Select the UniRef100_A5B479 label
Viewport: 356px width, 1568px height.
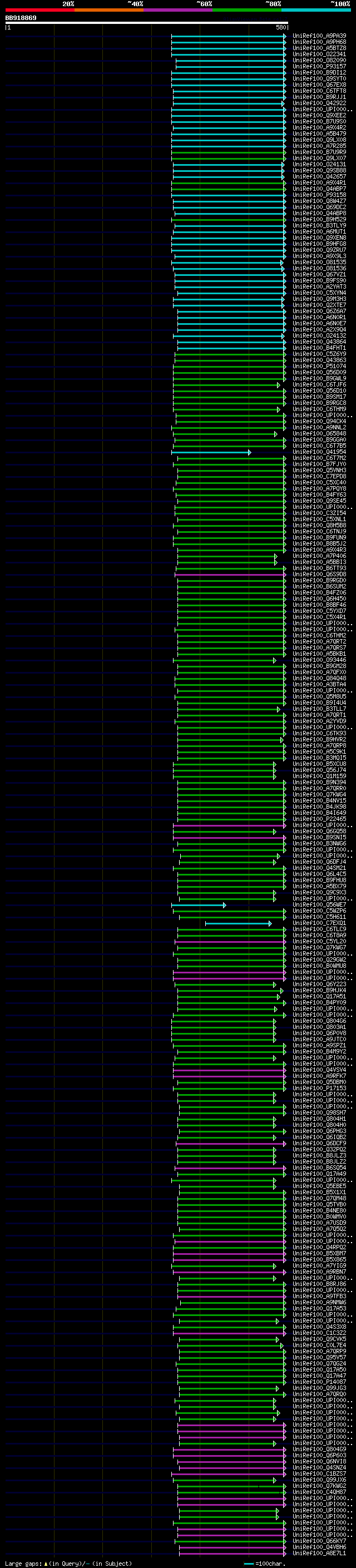click(319, 134)
